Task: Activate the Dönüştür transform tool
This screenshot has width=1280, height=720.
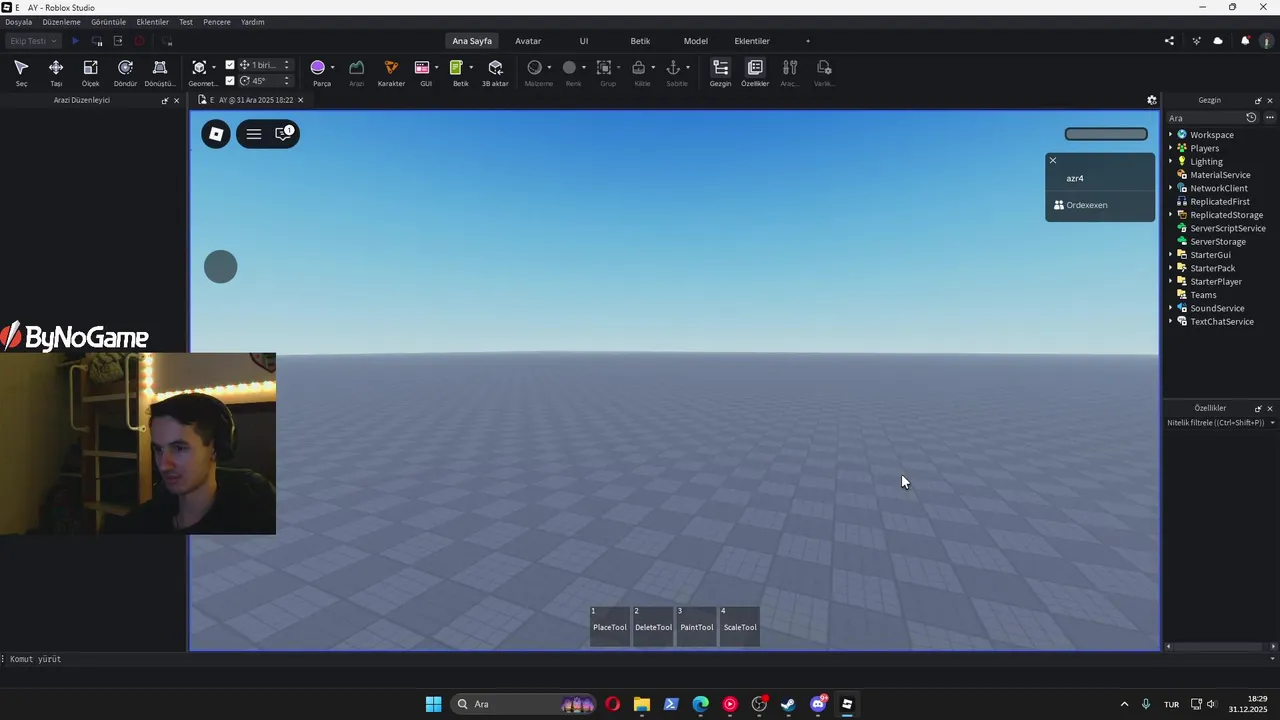Action: [x=160, y=73]
